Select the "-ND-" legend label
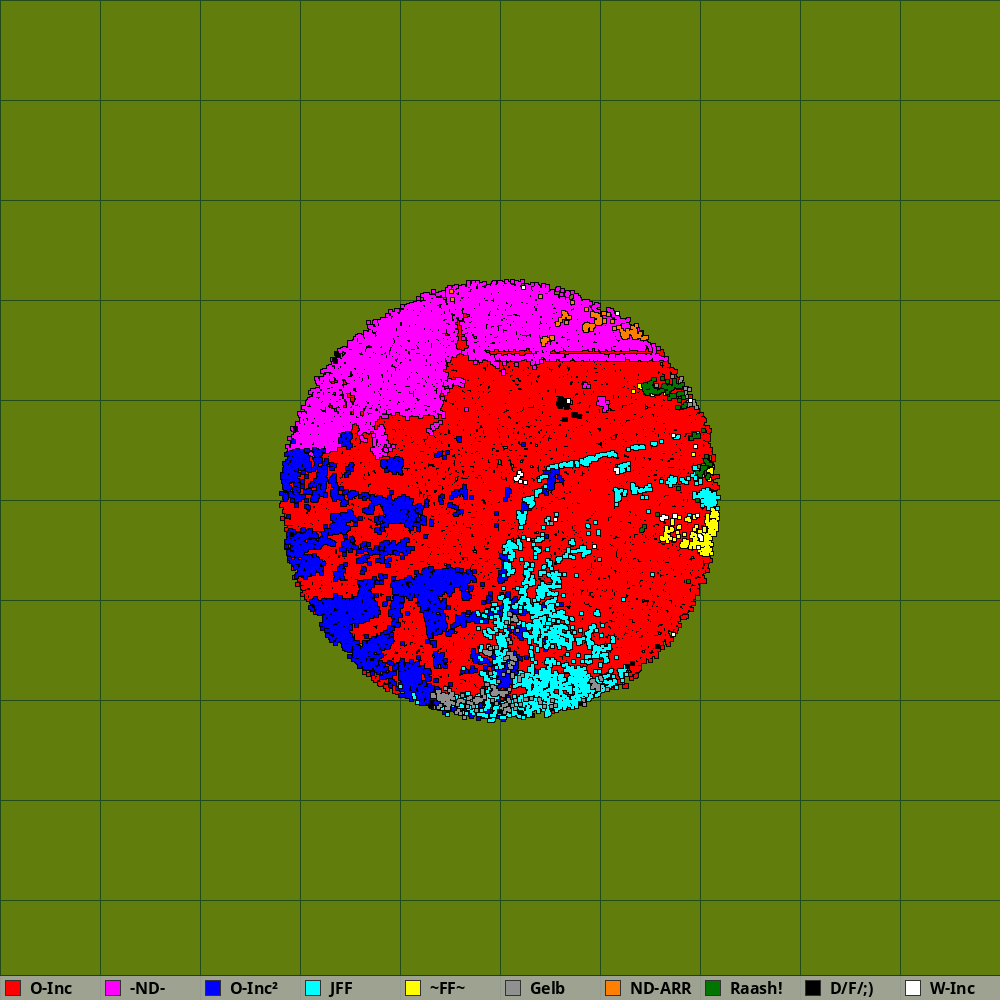 pos(147,988)
